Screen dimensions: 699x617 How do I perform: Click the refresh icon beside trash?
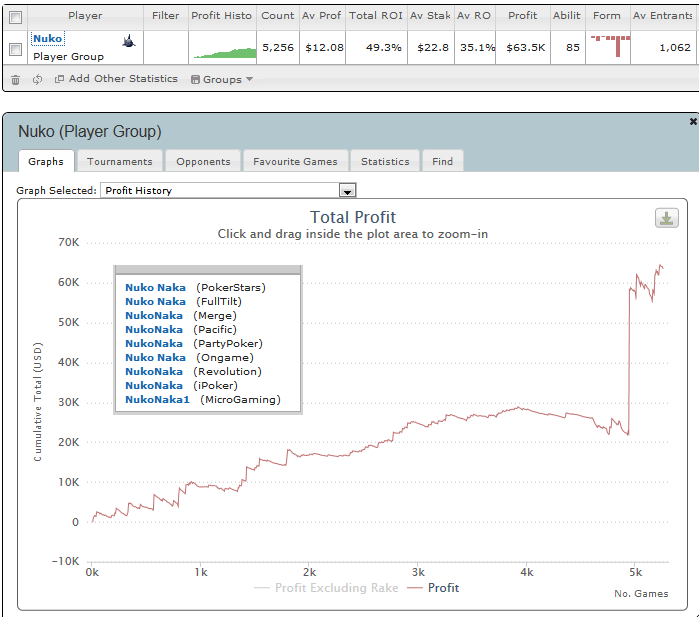pos(37,79)
